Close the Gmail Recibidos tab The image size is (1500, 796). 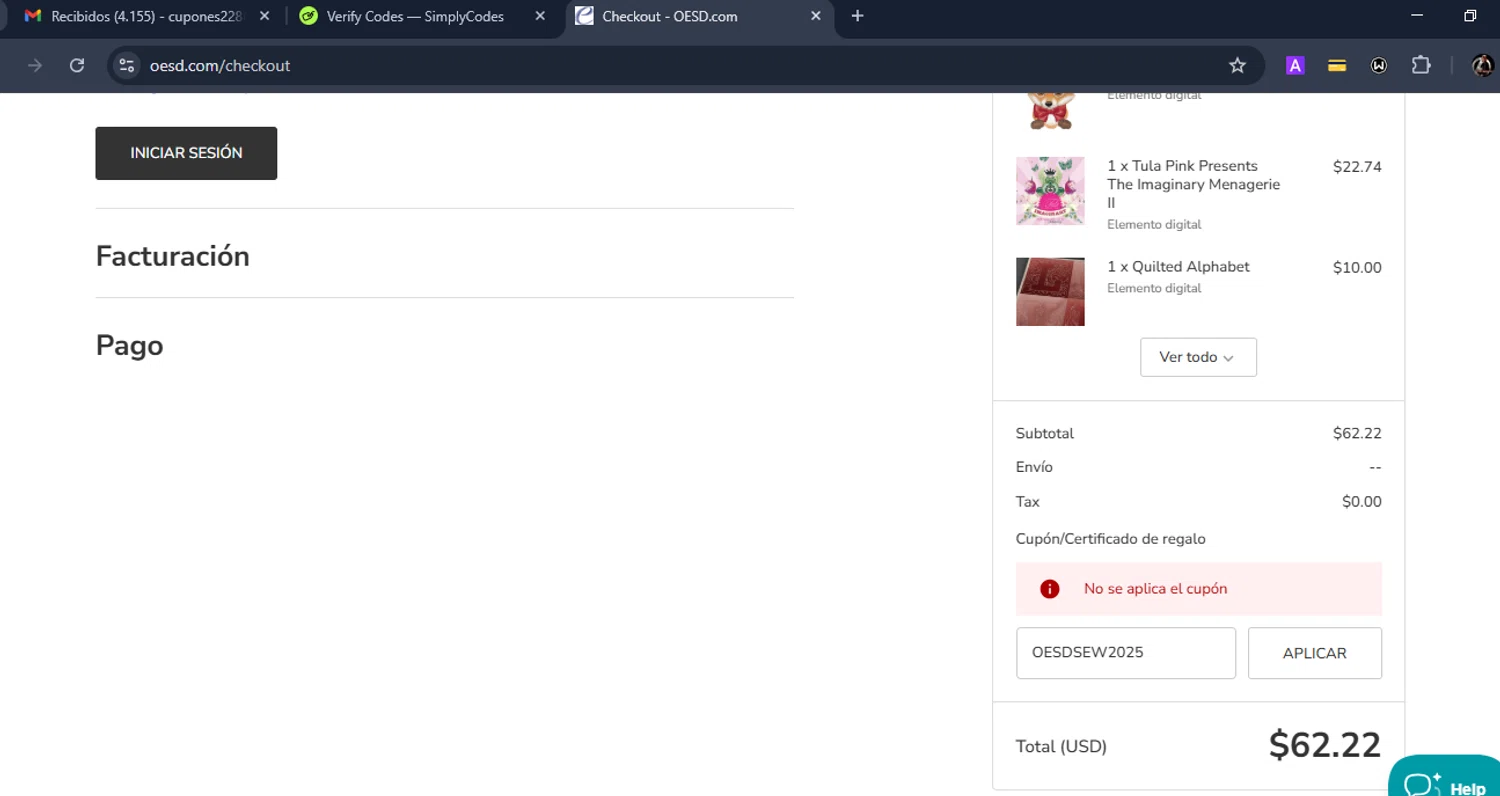pyautogui.click(x=264, y=16)
